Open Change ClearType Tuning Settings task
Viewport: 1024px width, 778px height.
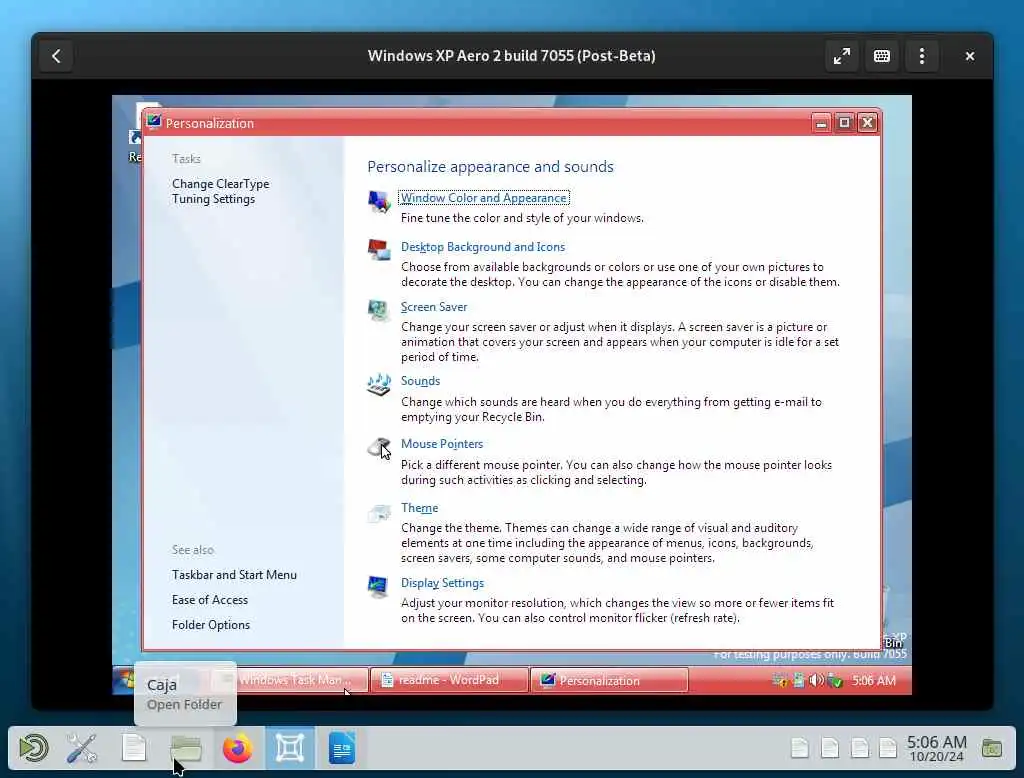point(220,191)
